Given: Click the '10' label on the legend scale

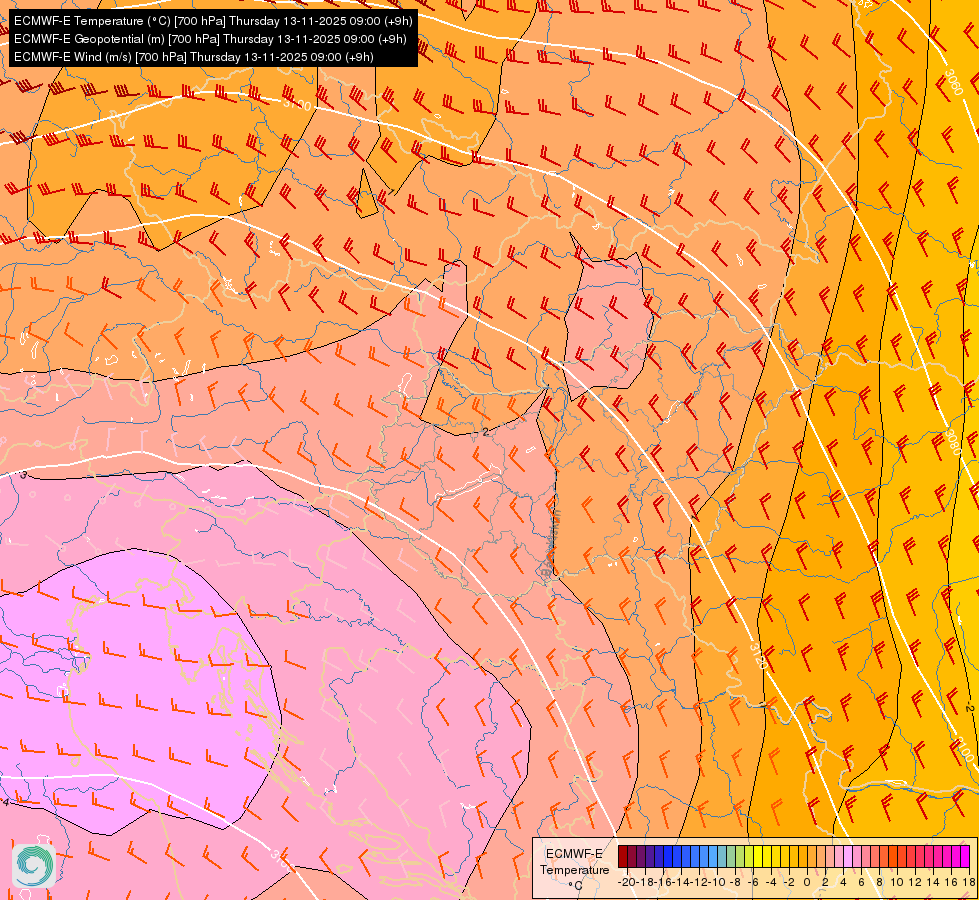Looking at the screenshot, I should pyautogui.click(x=897, y=882).
